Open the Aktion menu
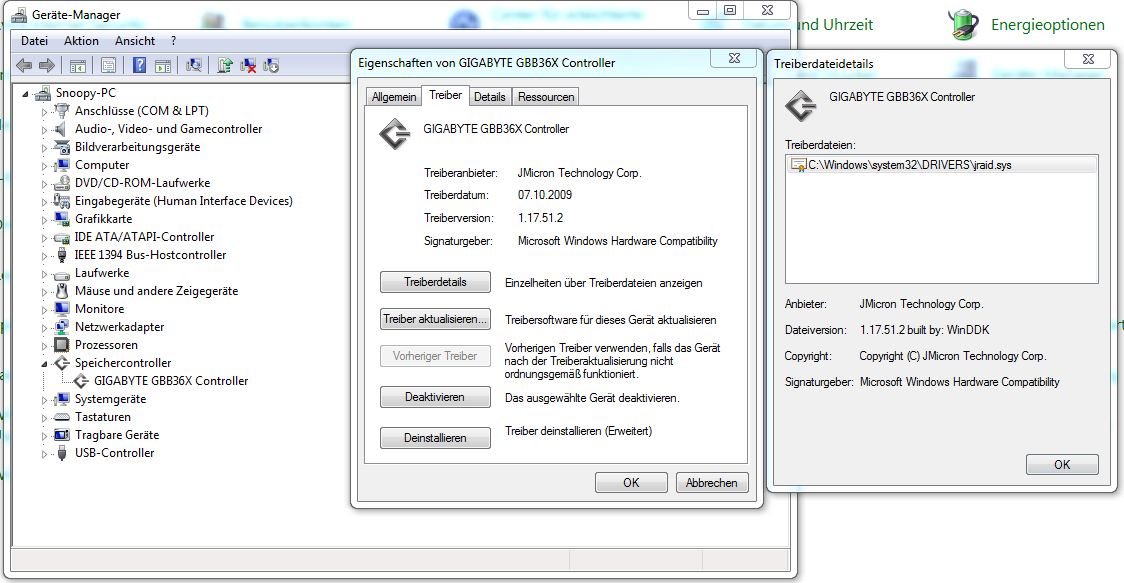 81,41
